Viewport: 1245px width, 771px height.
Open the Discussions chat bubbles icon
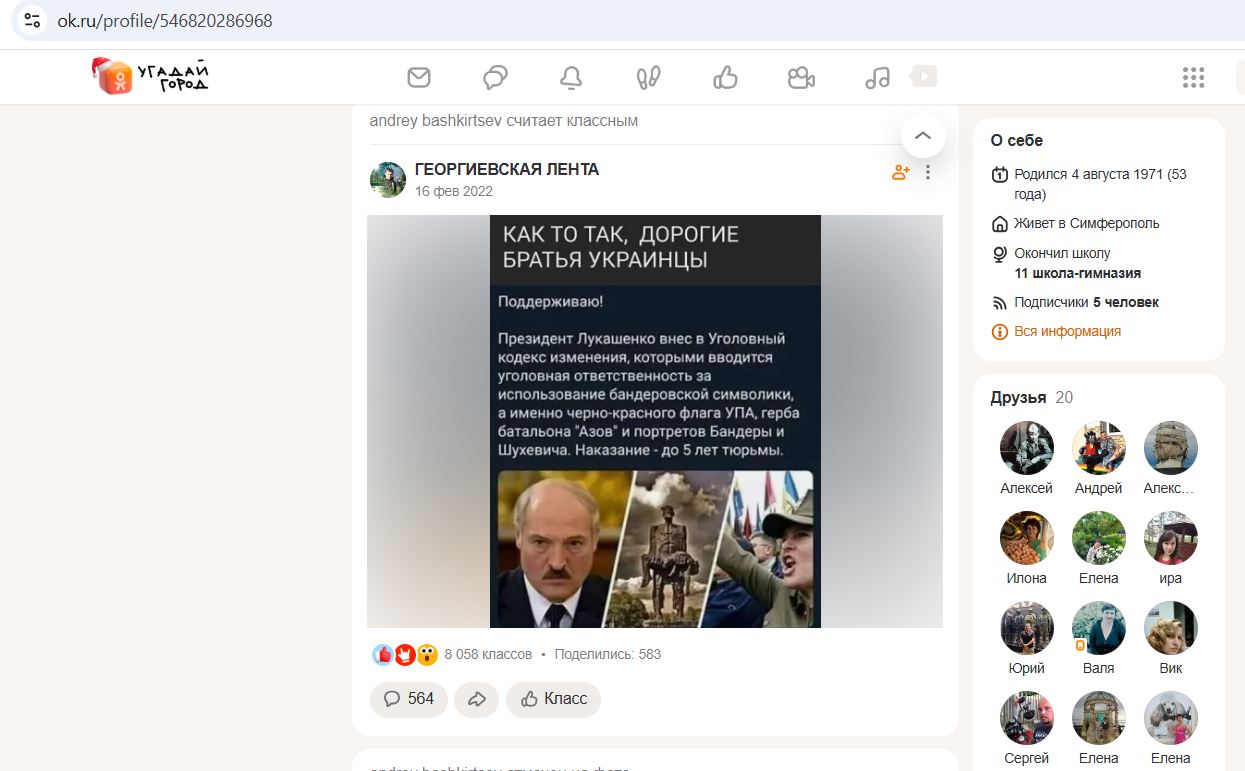tap(495, 77)
